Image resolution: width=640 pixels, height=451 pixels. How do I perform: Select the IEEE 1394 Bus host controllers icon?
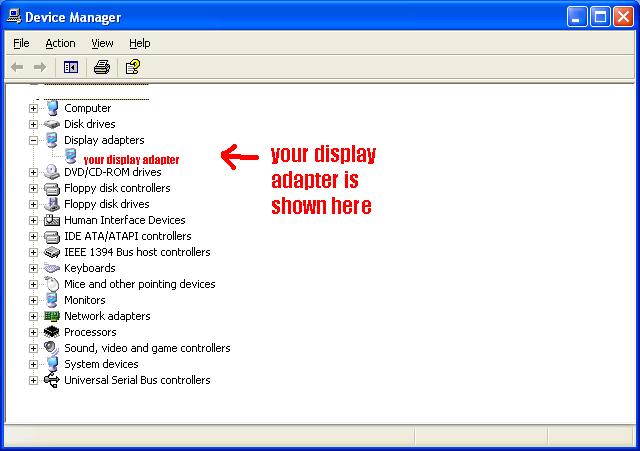tap(52, 252)
